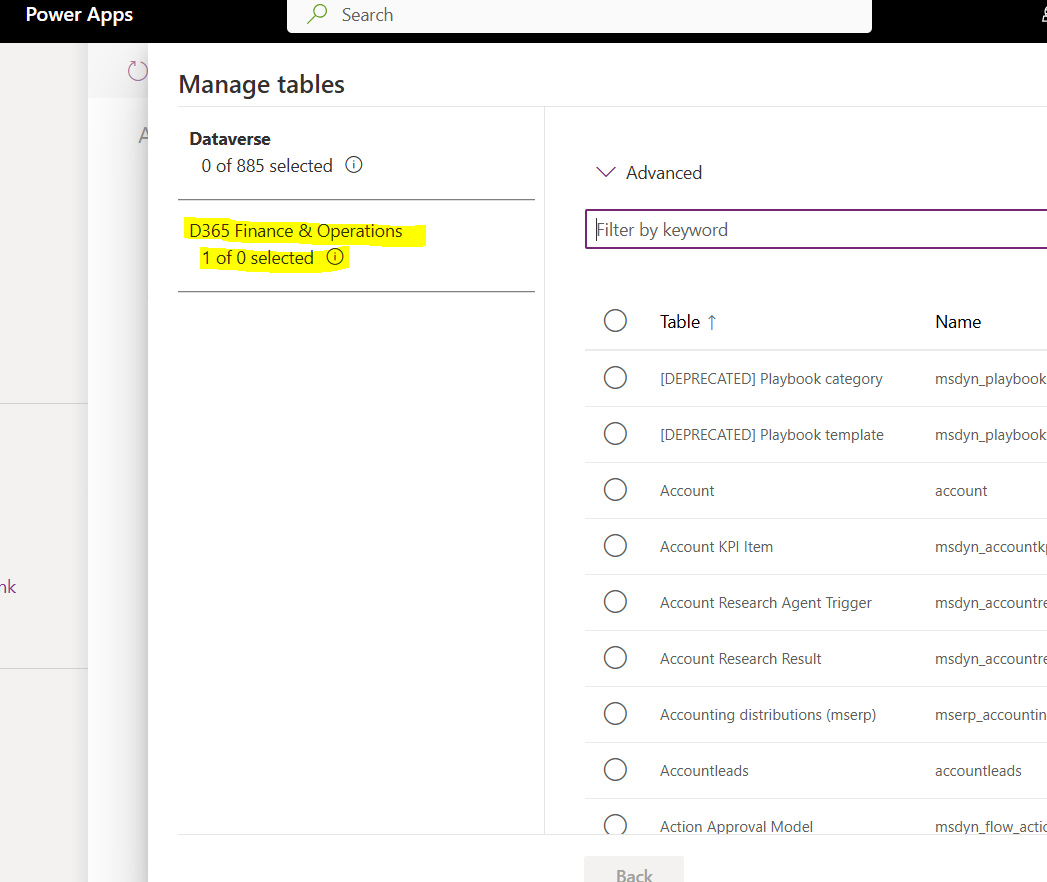
Task: Open info icon next to 1 of 0 selected
Action: pos(335,257)
